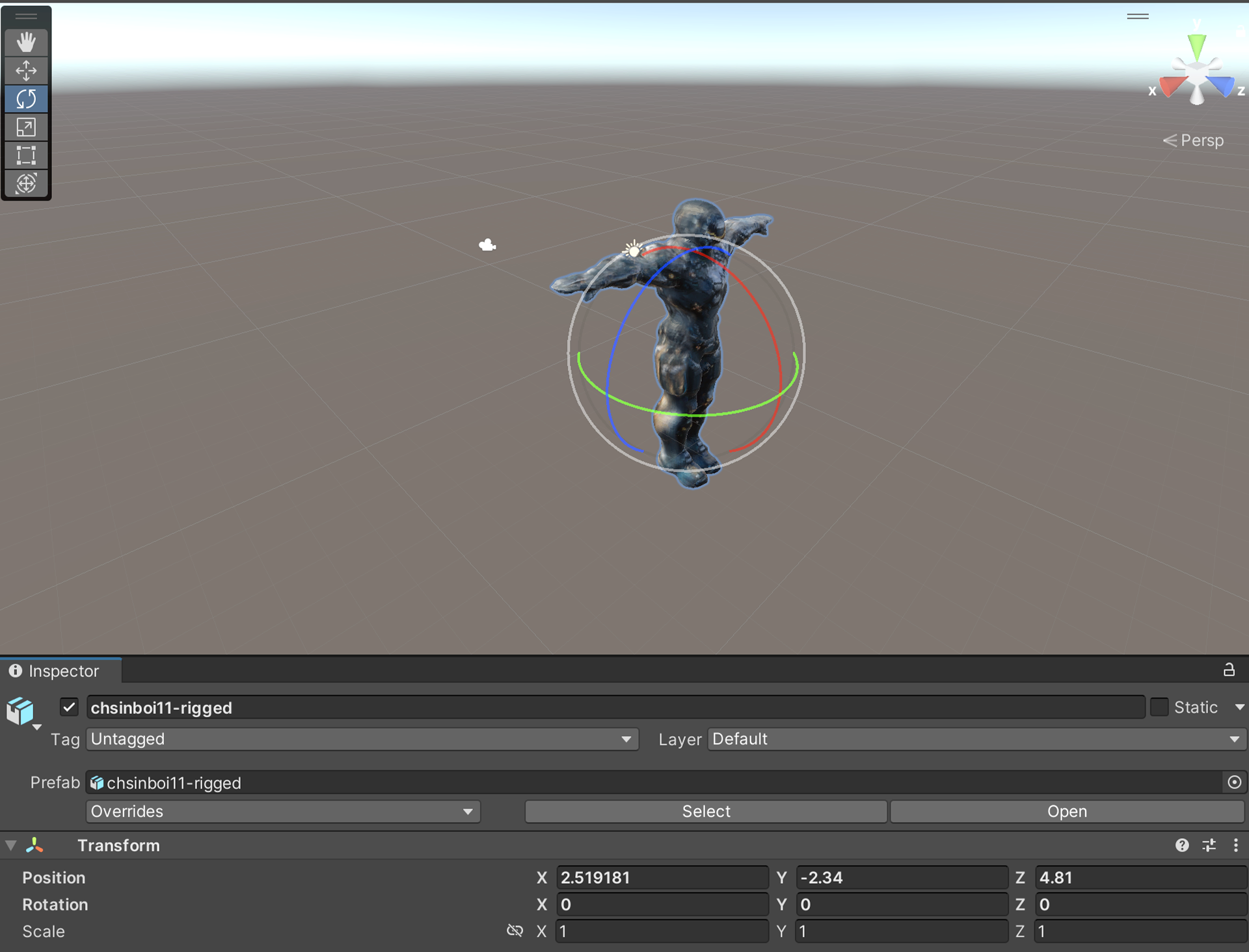Click the prefab Select button
This screenshot has height=952, width=1249.
pyautogui.click(x=706, y=811)
